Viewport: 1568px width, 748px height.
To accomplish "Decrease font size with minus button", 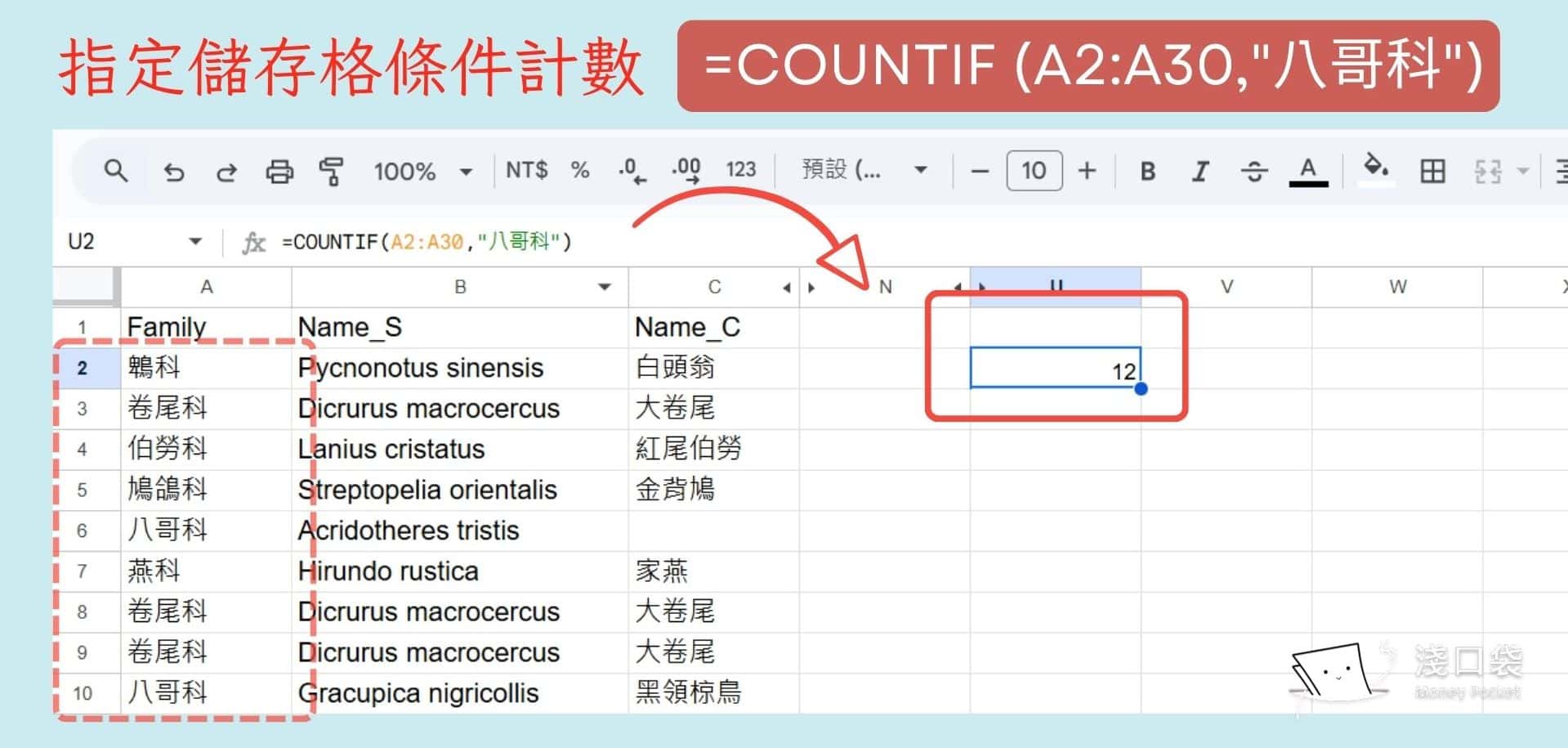I will coord(980,172).
